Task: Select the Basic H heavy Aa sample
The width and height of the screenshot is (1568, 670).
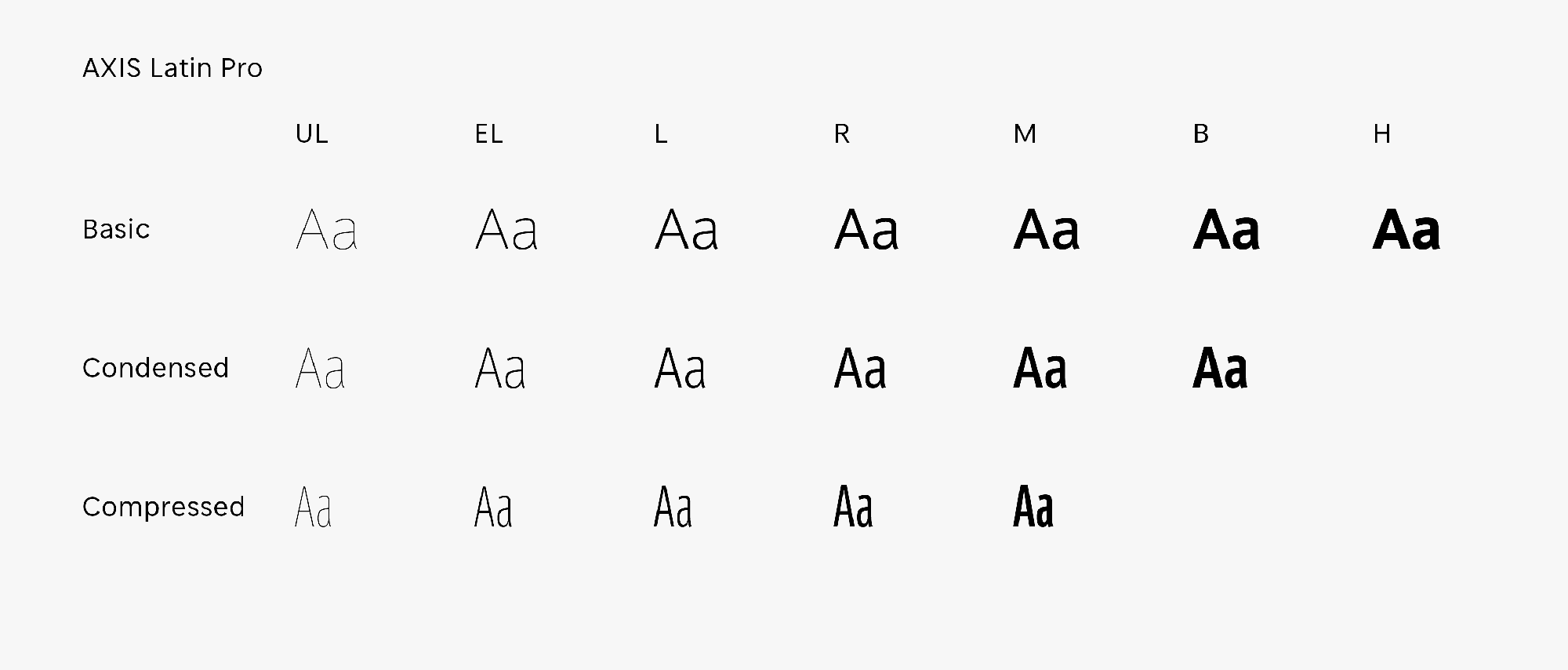Action: click(1406, 229)
